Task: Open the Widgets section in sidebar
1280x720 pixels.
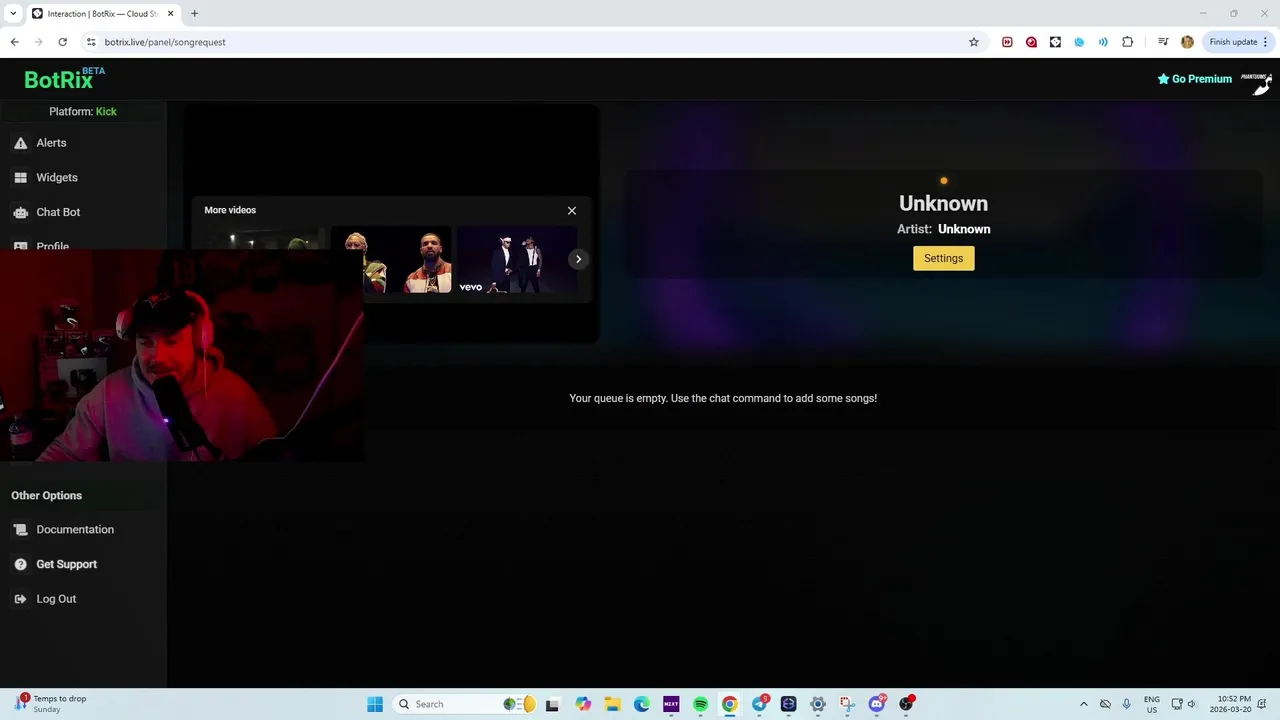Action: [x=57, y=178]
